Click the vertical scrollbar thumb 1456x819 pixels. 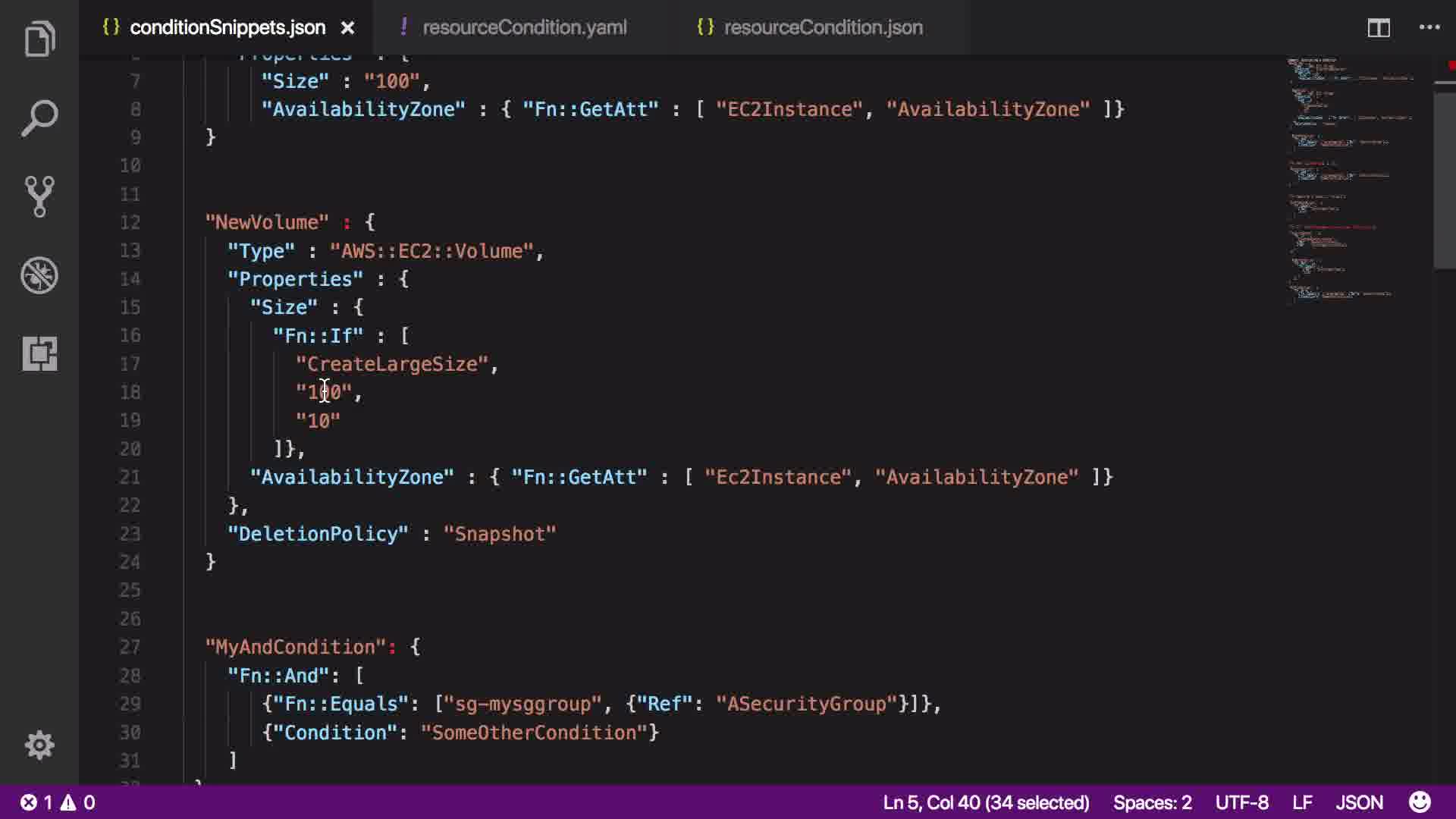(1444, 178)
